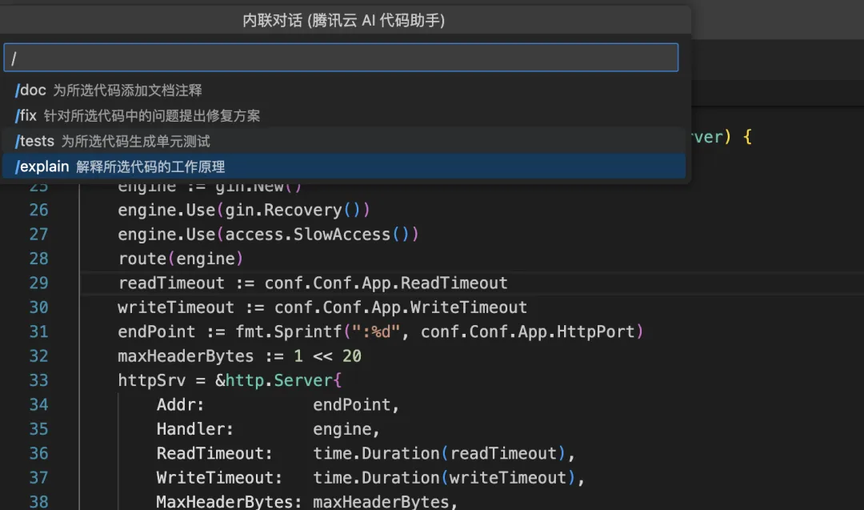Click the Addr: endPoint field line
Viewport: 864px width, 510px height.
278,404
